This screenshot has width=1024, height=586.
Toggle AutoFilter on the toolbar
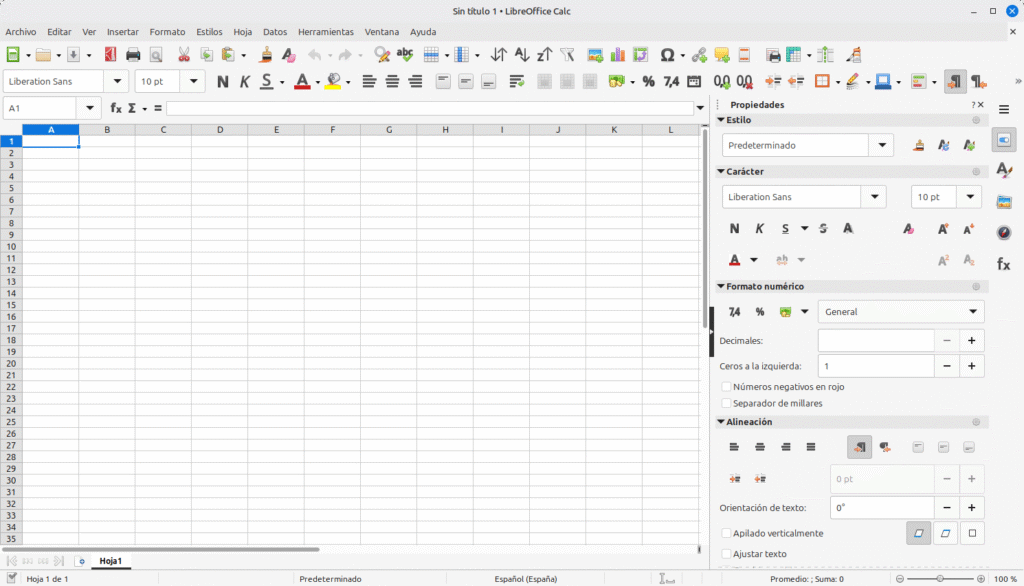click(x=567, y=55)
